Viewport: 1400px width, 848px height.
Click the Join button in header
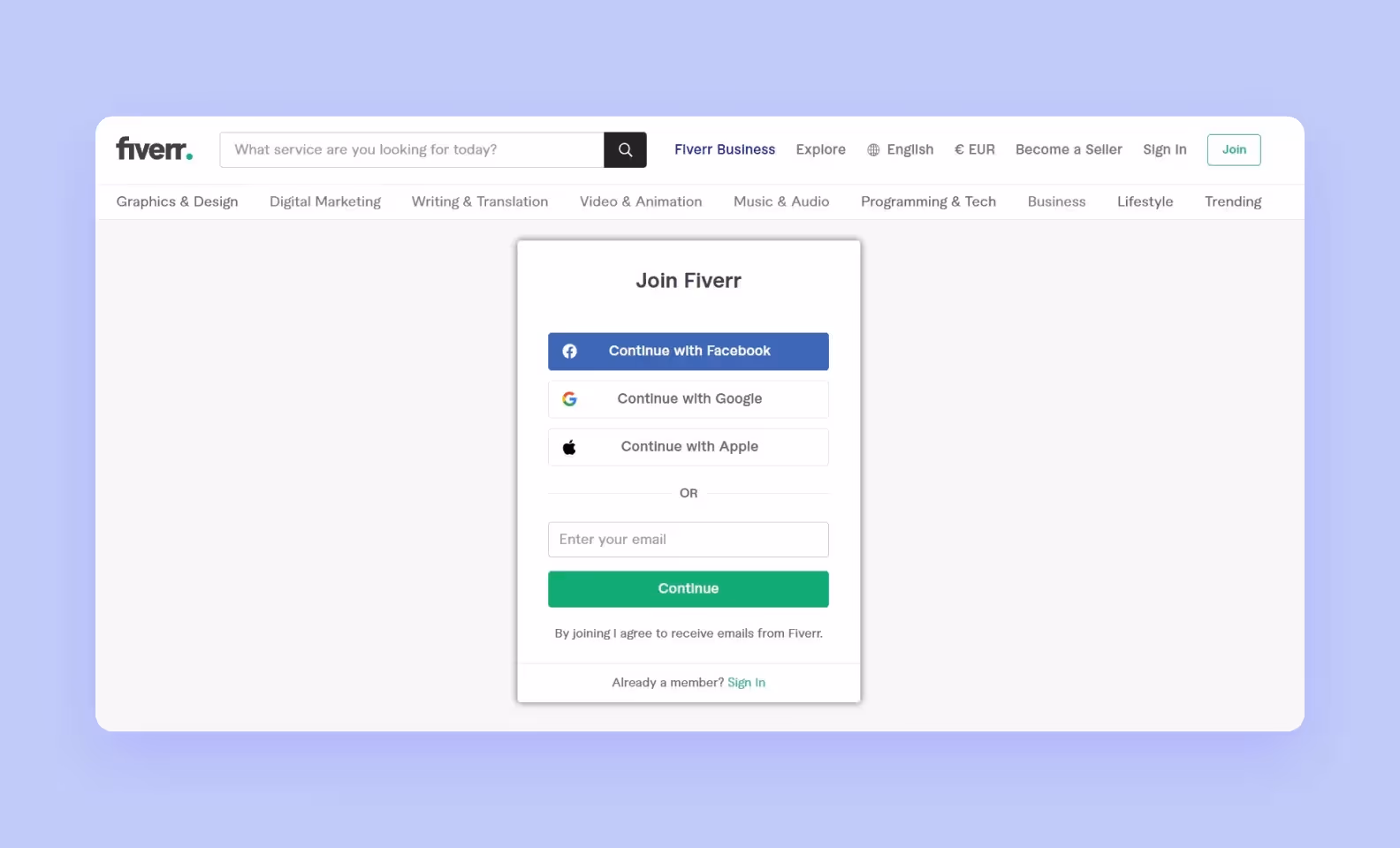point(1234,150)
